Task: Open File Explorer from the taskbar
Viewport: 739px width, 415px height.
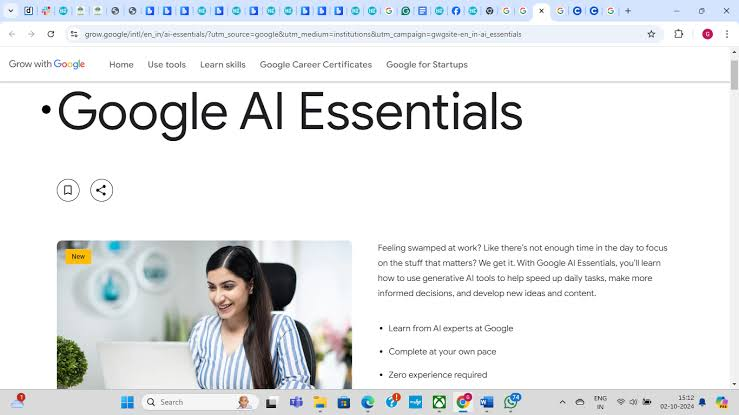Action: click(x=320, y=402)
